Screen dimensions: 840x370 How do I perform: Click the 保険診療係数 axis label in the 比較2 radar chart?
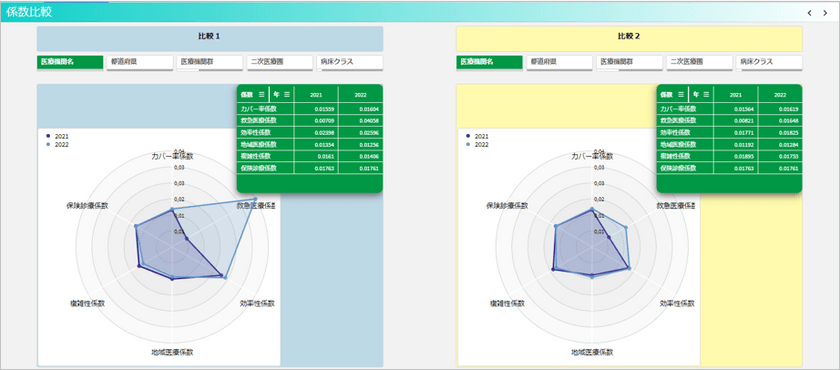(x=507, y=206)
